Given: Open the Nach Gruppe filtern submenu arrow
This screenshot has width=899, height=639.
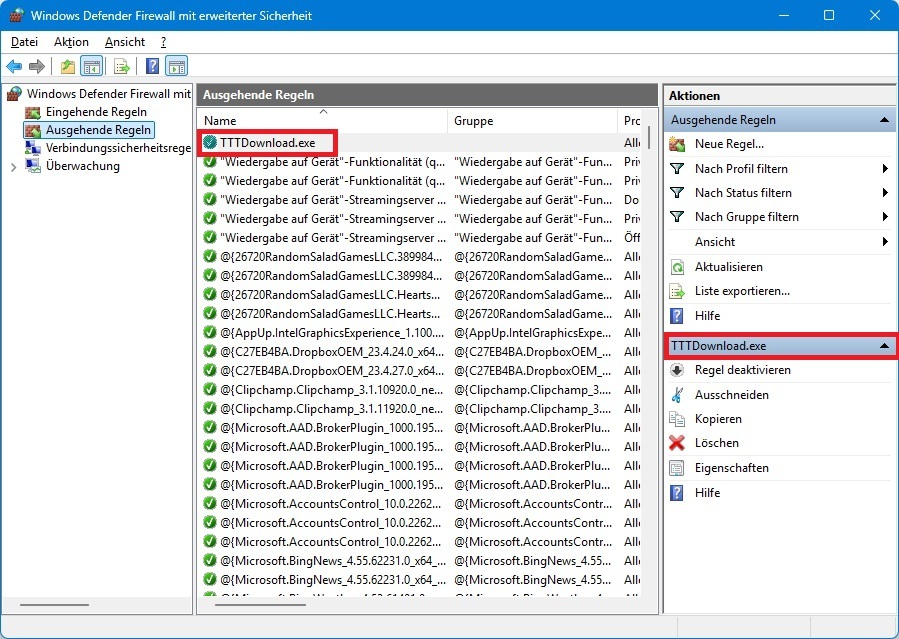Looking at the screenshot, I should [885, 217].
